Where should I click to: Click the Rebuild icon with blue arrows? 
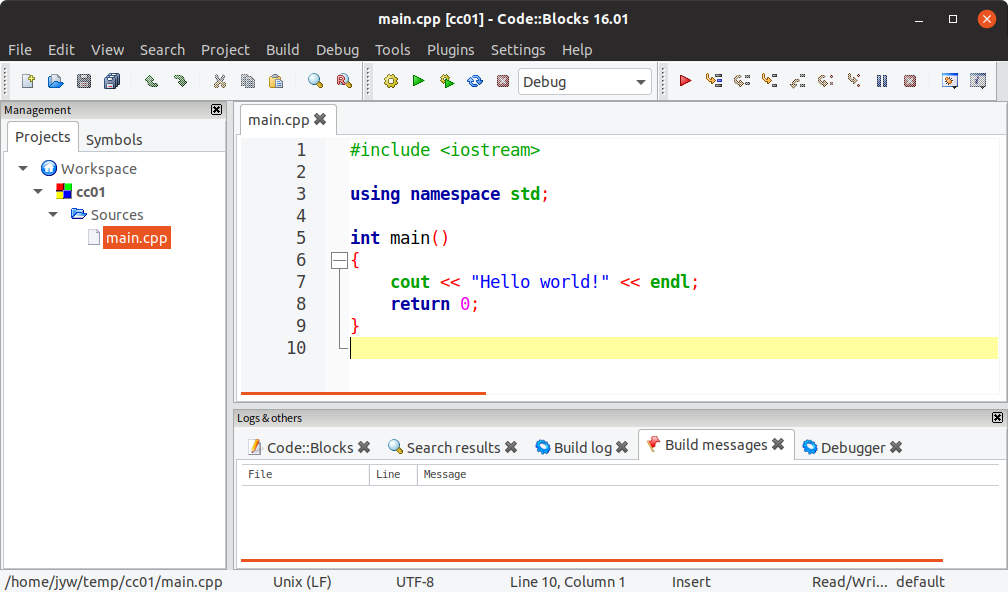(475, 82)
